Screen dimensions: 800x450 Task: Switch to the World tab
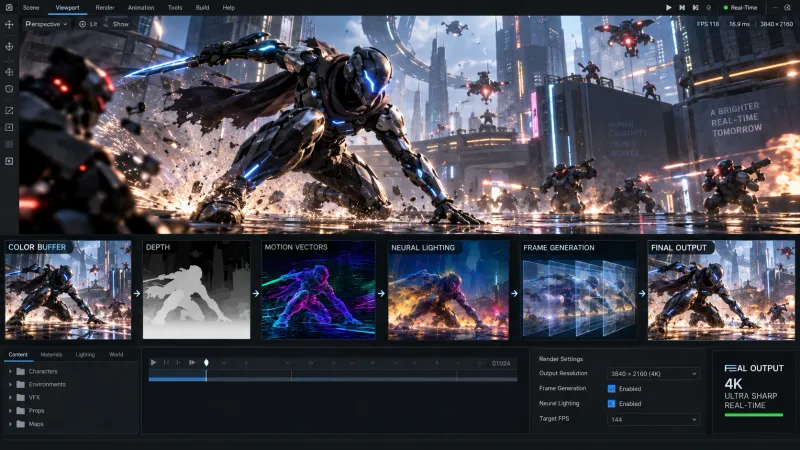coord(116,355)
